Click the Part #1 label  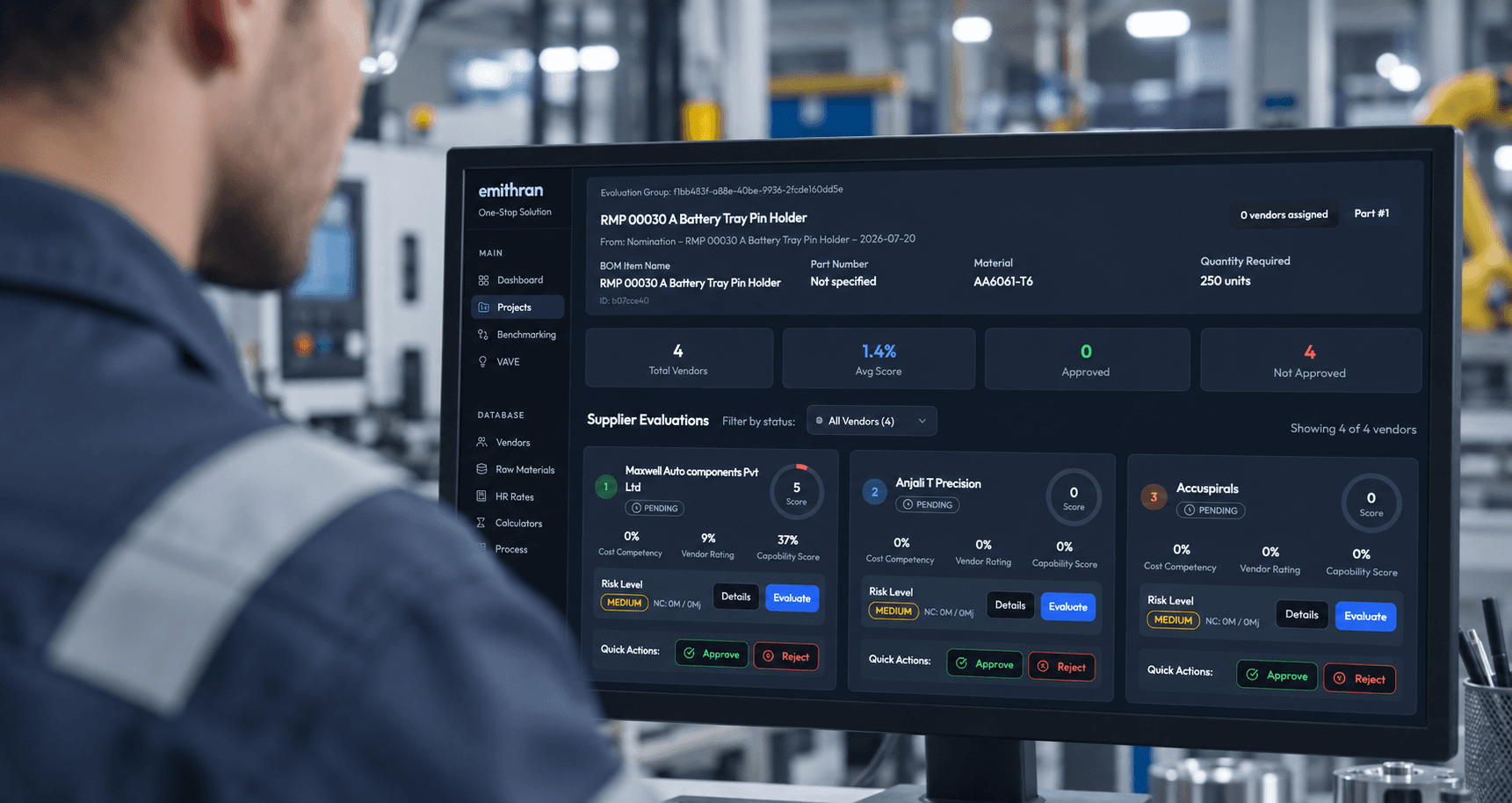(1371, 213)
